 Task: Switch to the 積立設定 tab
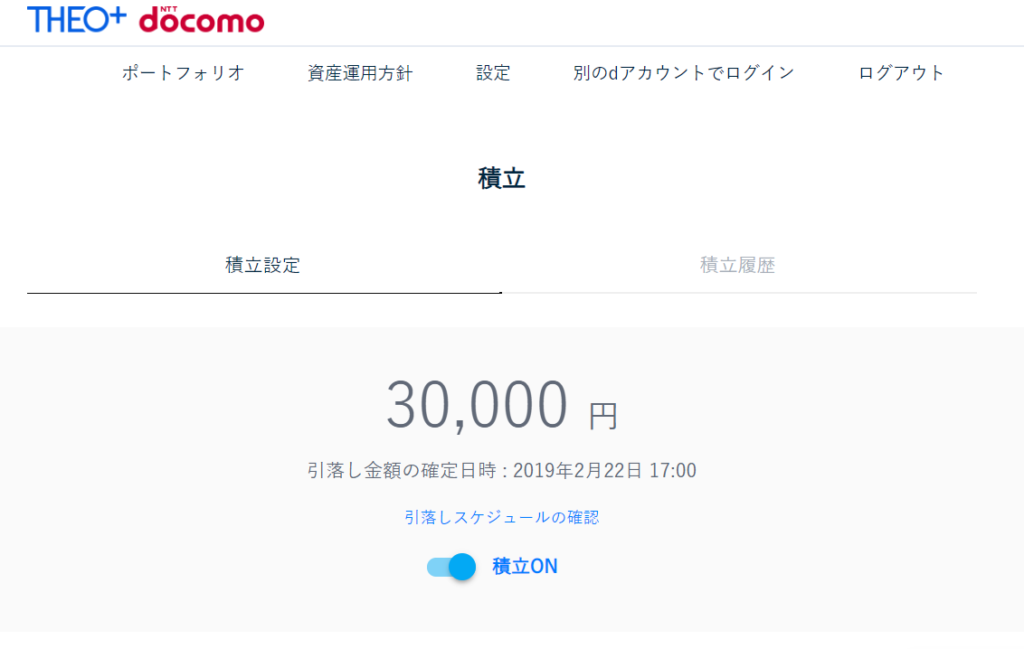(x=263, y=265)
